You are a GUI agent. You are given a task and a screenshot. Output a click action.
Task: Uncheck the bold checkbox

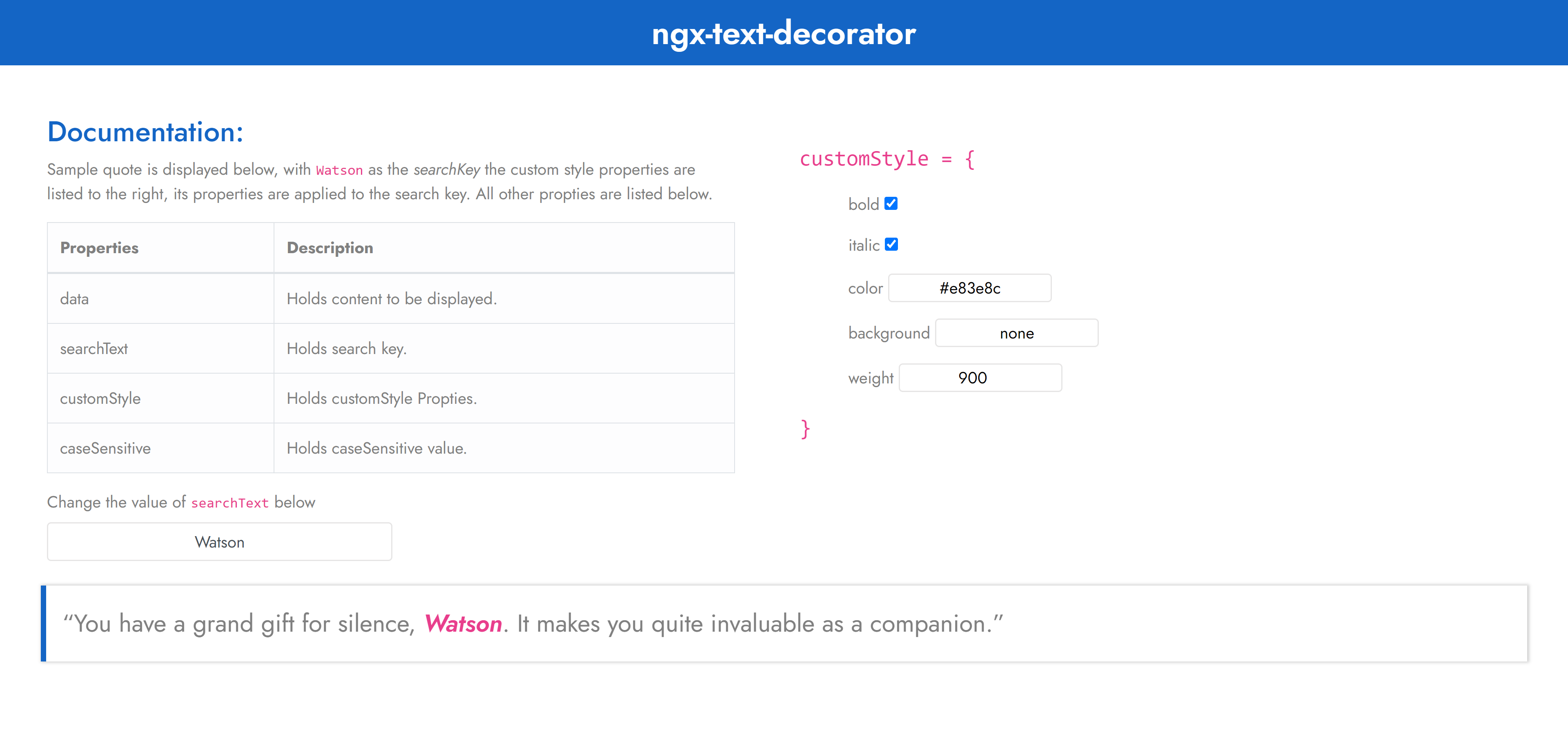point(891,203)
